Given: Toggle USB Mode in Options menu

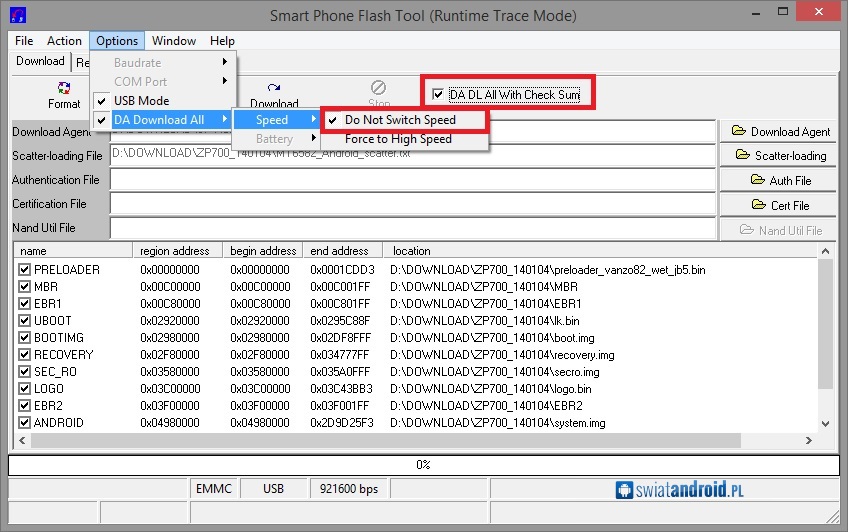Looking at the screenshot, I should (x=141, y=101).
